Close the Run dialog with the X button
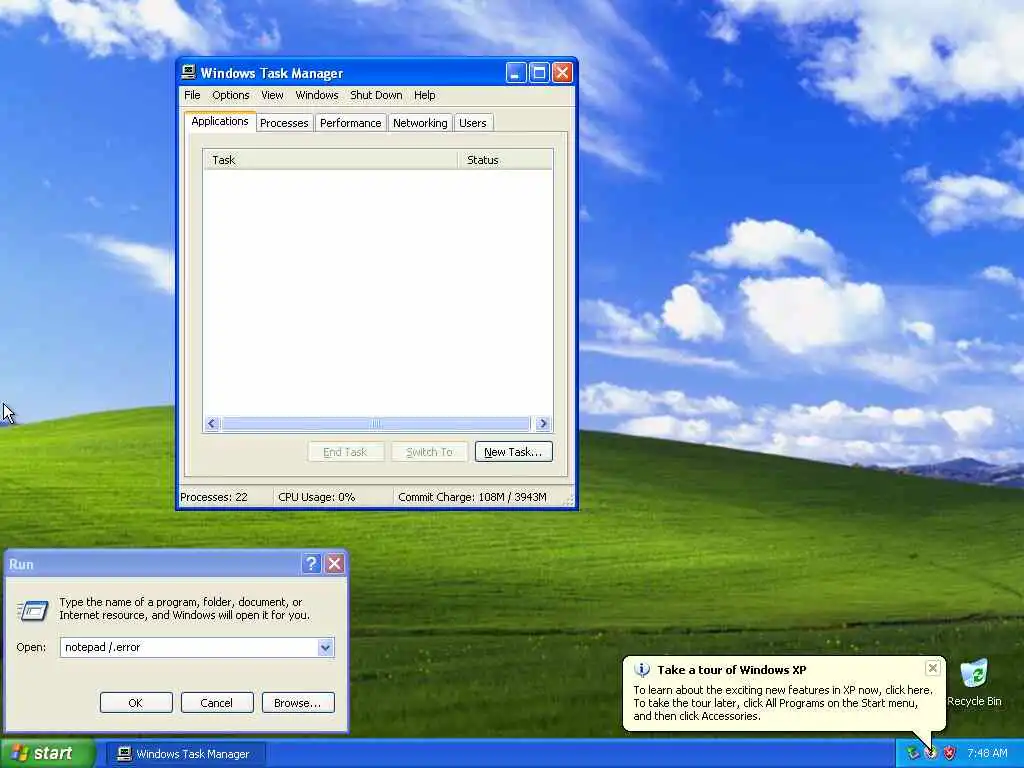Image resolution: width=1024 pixels, height=768 pixels. tap(335, 564)
